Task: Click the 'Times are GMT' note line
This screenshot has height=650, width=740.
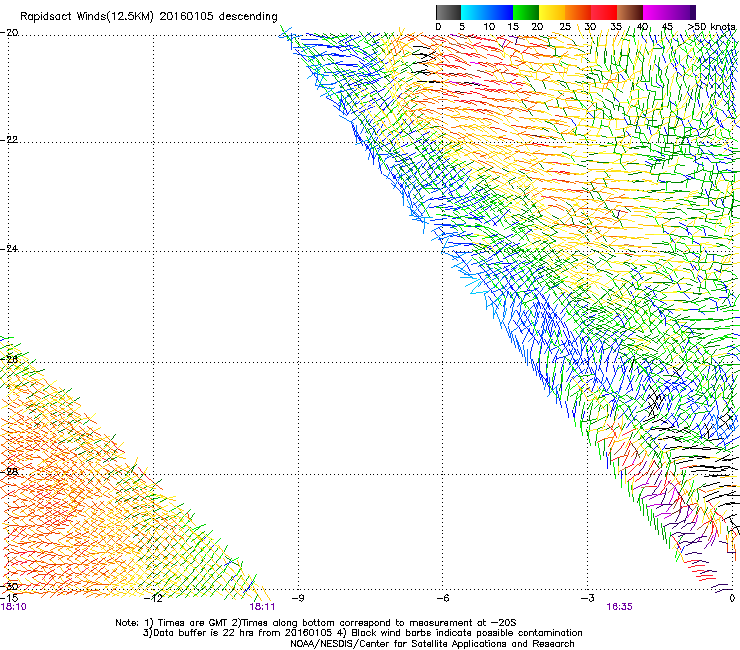Action: pos(316,623)
